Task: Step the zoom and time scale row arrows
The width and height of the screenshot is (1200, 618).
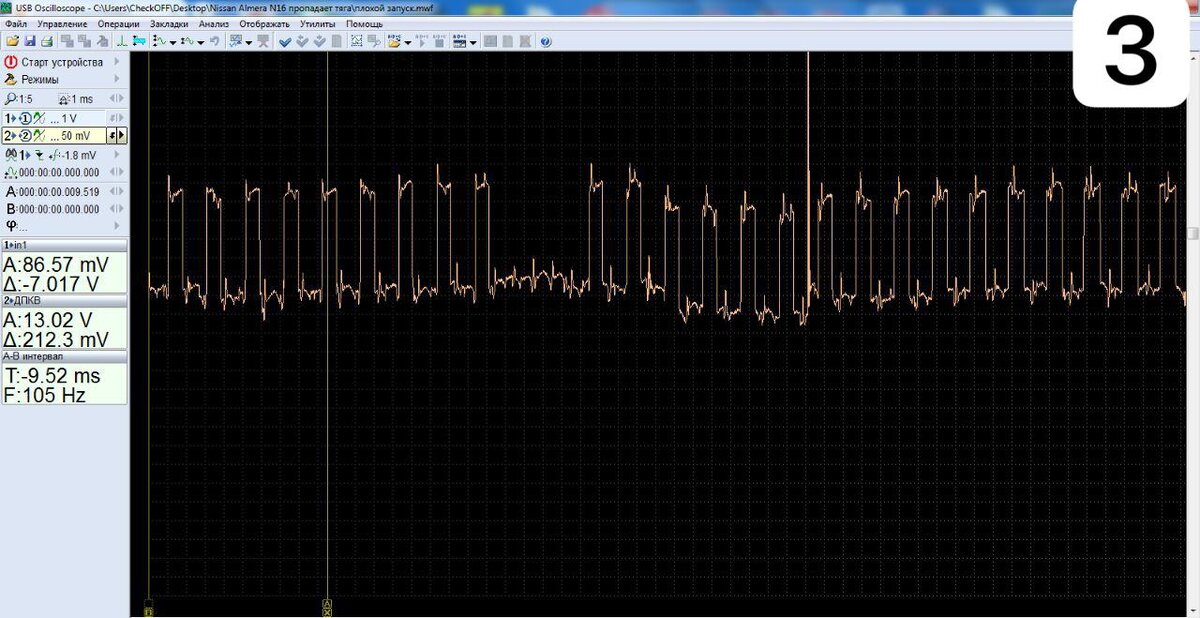Action: [117, 99]
